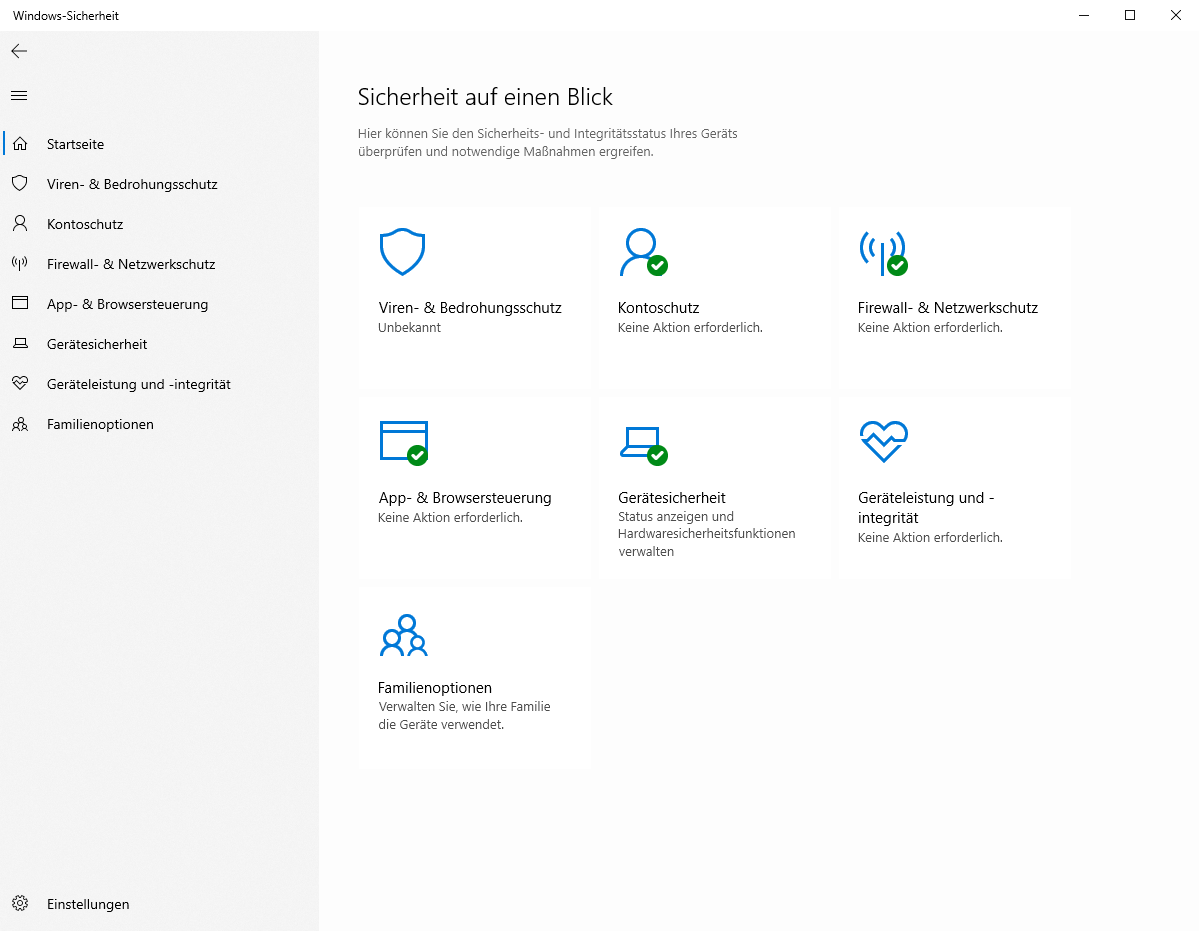Image resolution: width=1199 pixels, height=931 pixels.
Task: Click the back arrow in the sidebar
Action: click(x=19, y=51)
